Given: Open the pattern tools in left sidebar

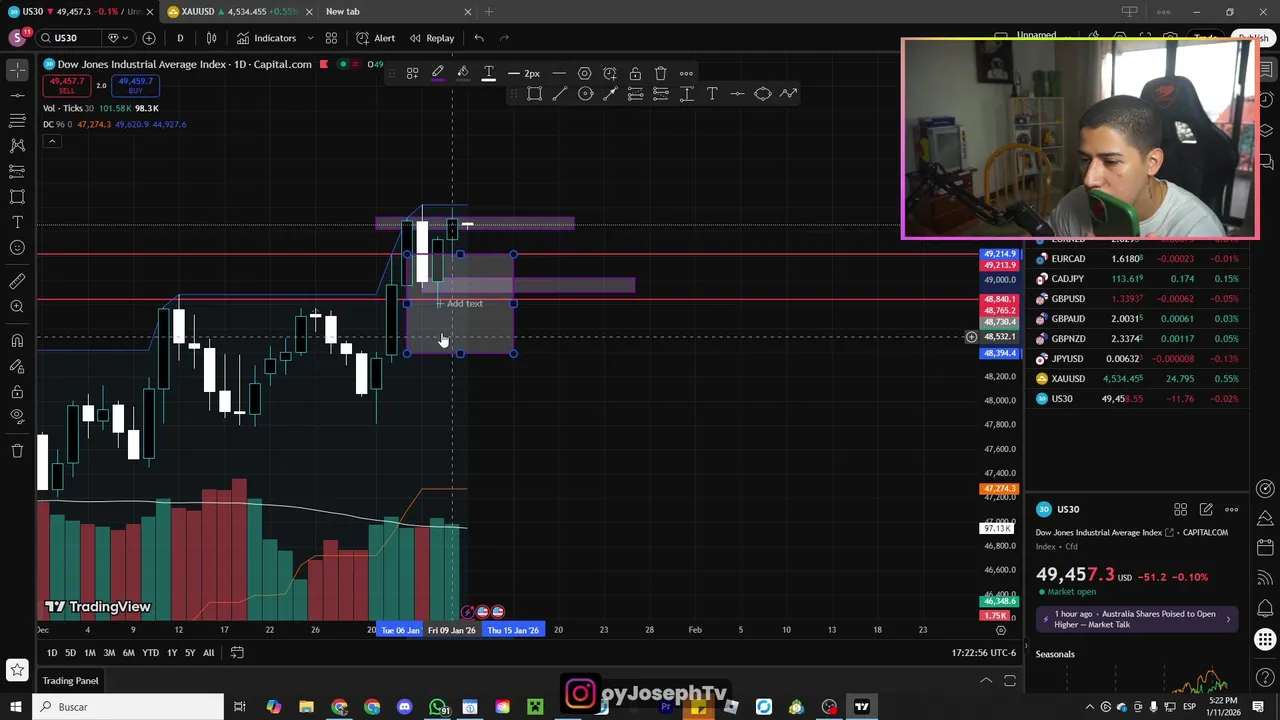Looking at the screenshot, I should tap(17, 146).
